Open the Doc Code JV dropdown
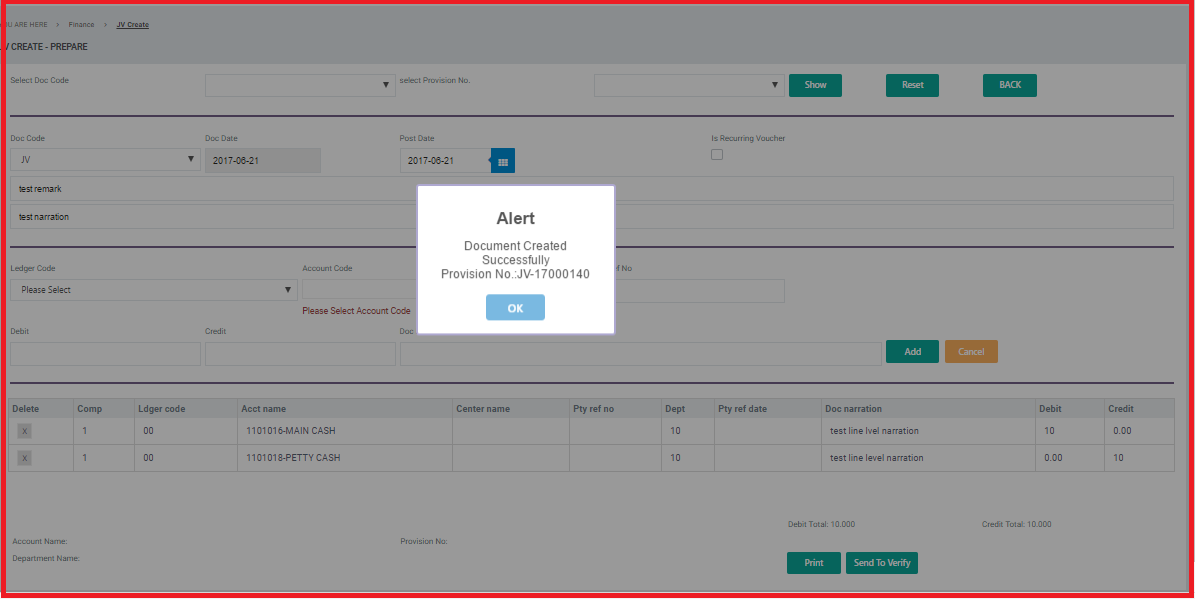 (105, 160)
